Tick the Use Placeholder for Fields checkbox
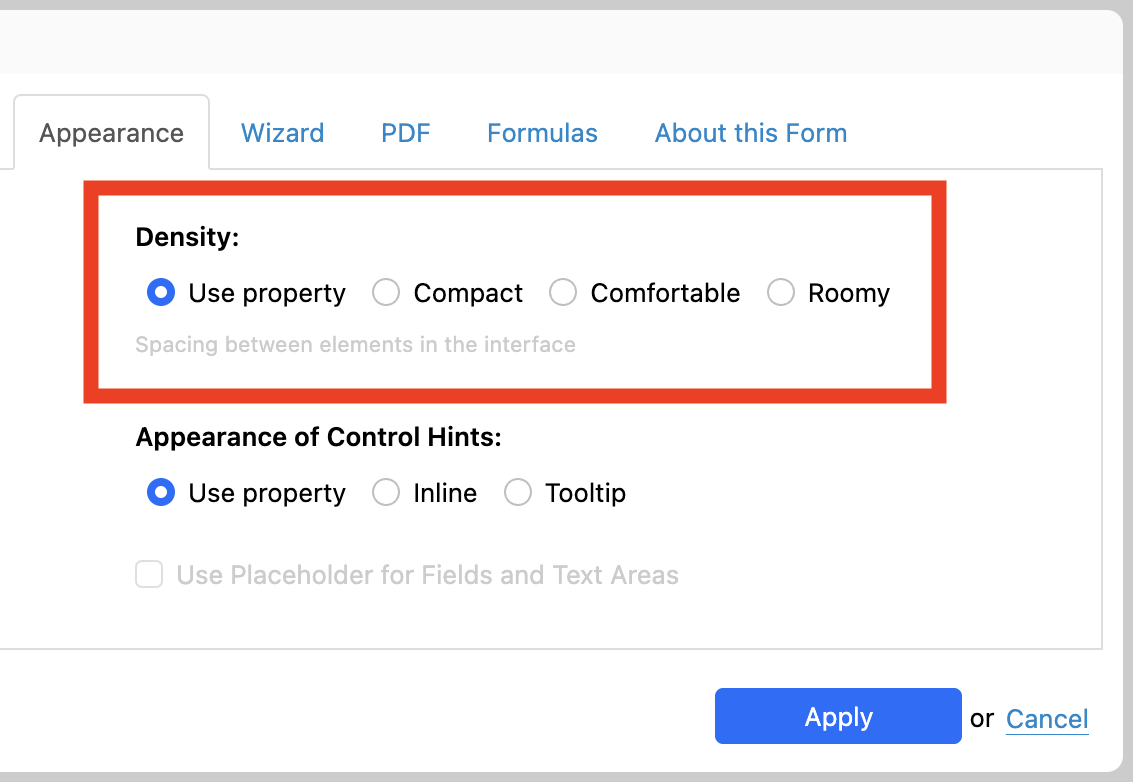 coord(149,575)
